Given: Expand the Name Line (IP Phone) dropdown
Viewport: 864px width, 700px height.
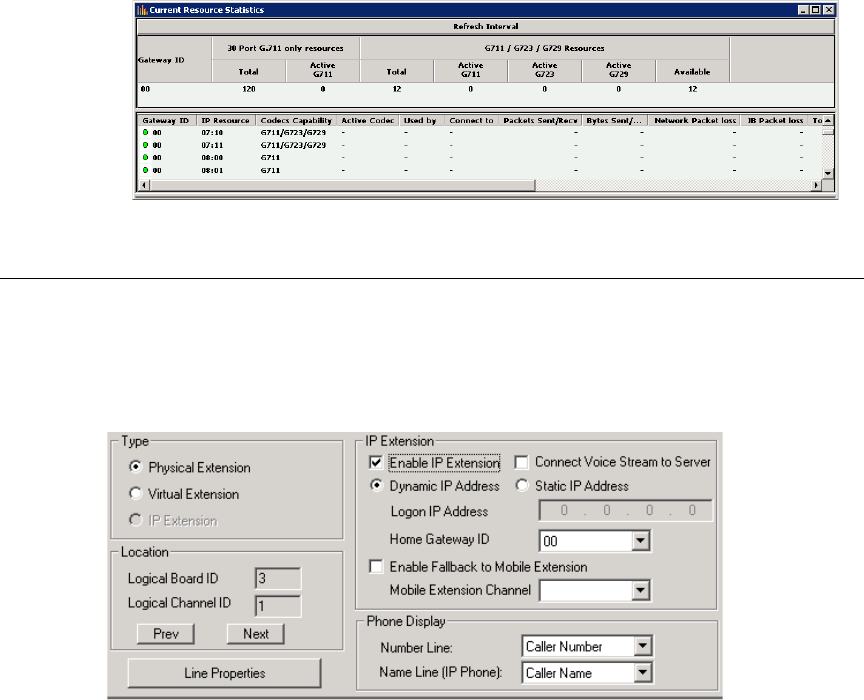Looking at the screenshot, I should tap(642, 673).
